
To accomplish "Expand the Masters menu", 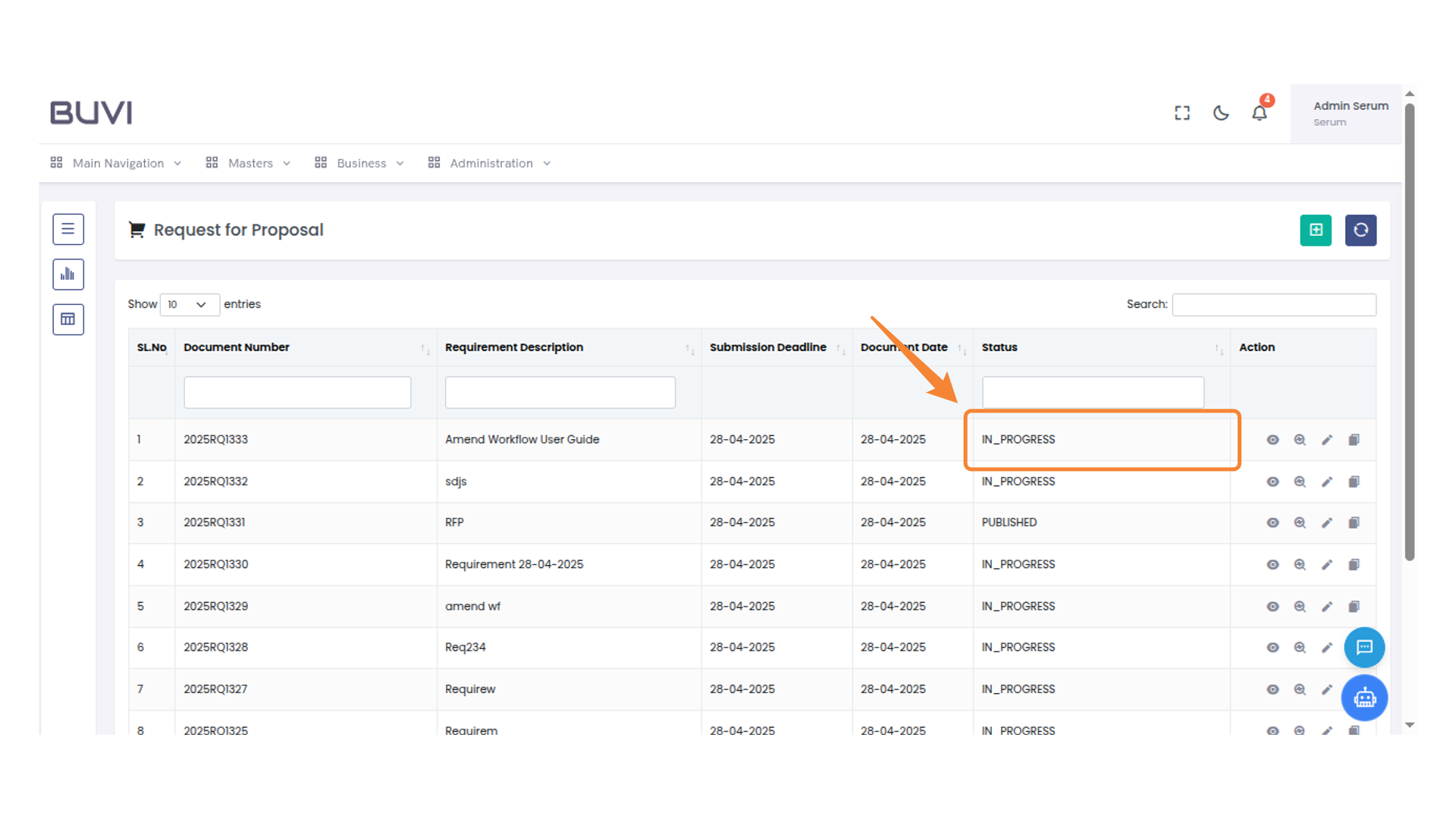I will click(x=249, y=163).
